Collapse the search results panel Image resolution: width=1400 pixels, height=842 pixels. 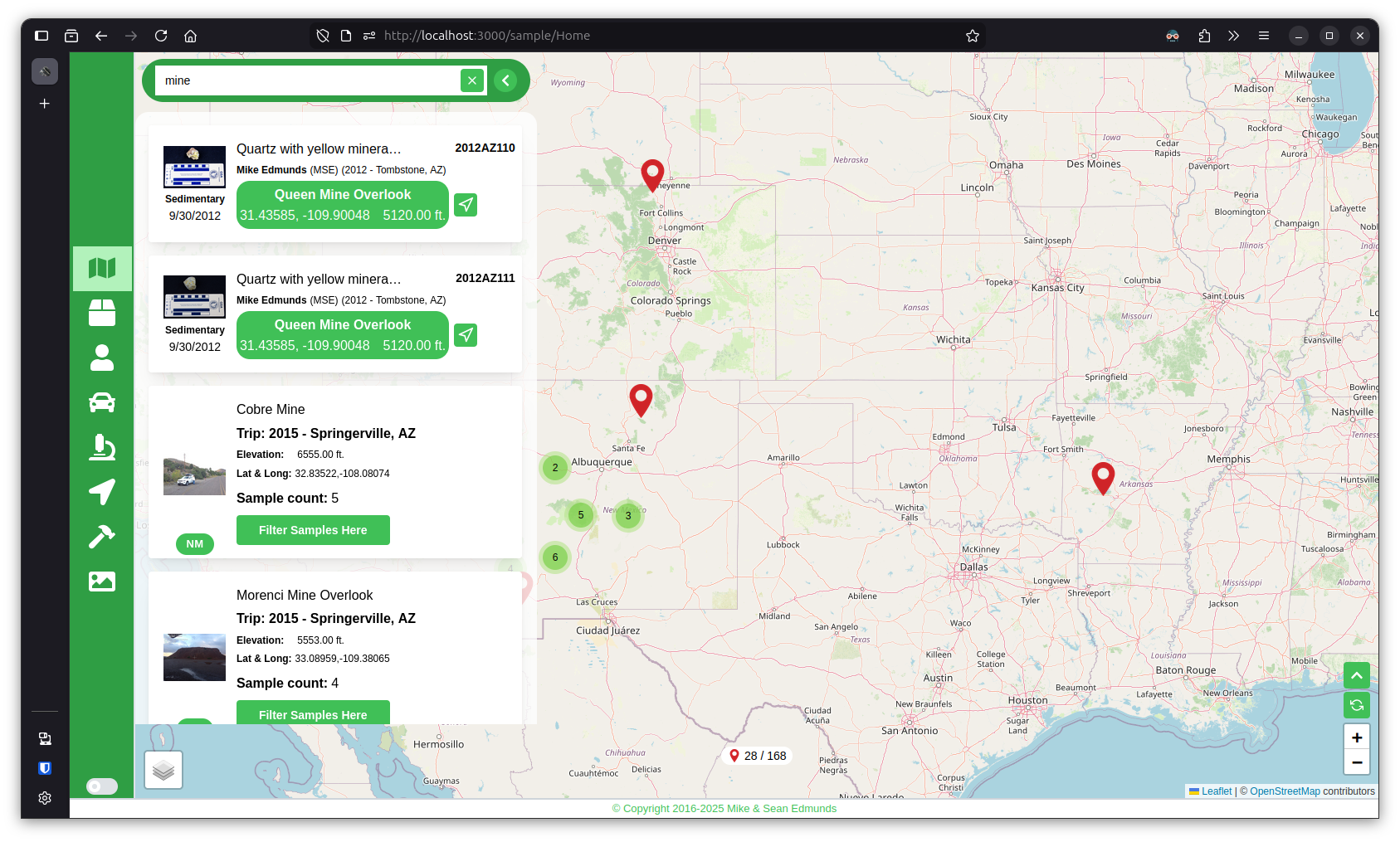(505, 80)
